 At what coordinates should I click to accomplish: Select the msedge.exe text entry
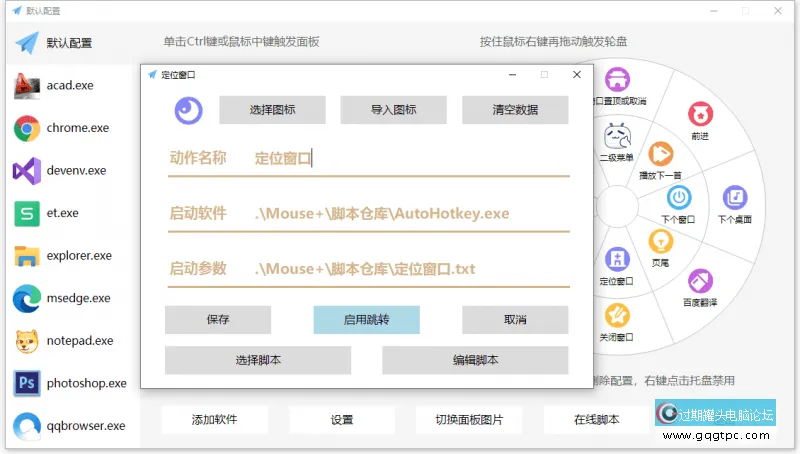coord(79,298)
